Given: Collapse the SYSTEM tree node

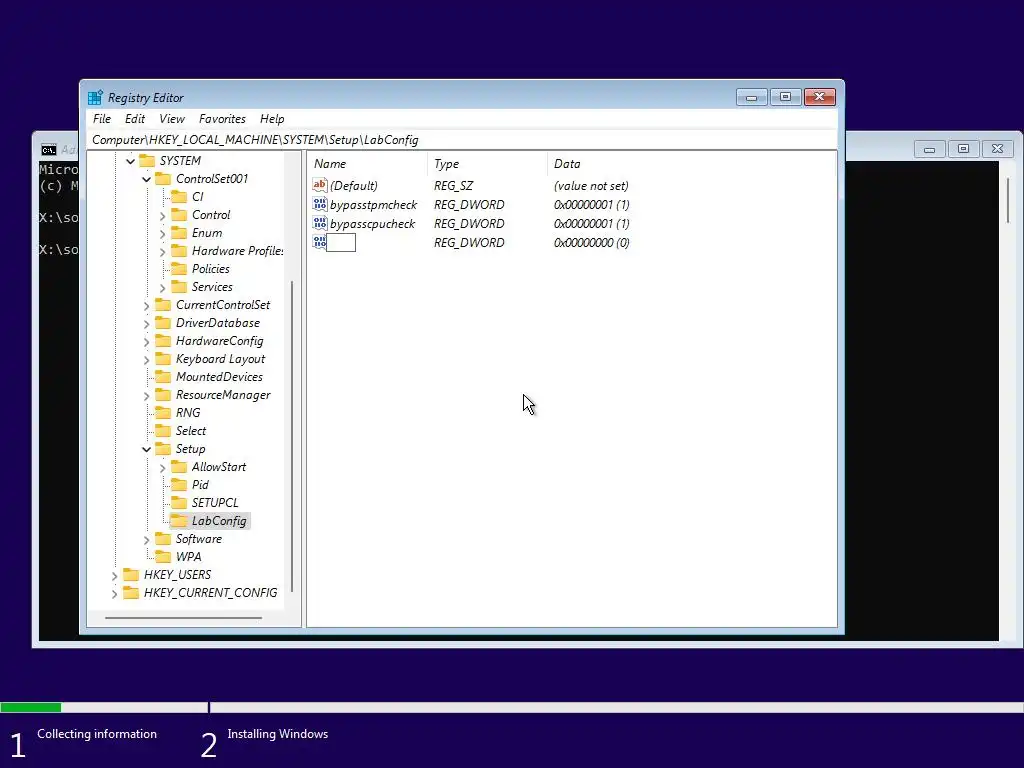Looking at the screenshot, I should click(x=131, y=161).
